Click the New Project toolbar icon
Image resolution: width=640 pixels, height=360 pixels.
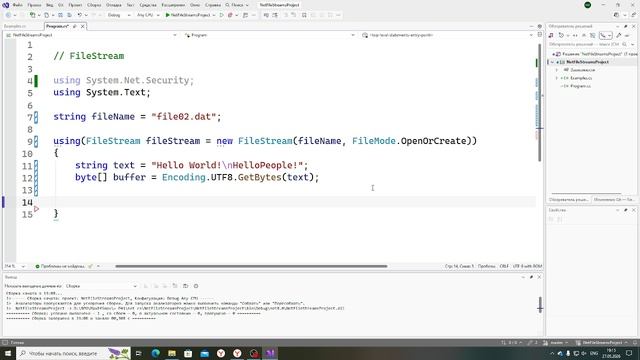click(x=32, y=15)
